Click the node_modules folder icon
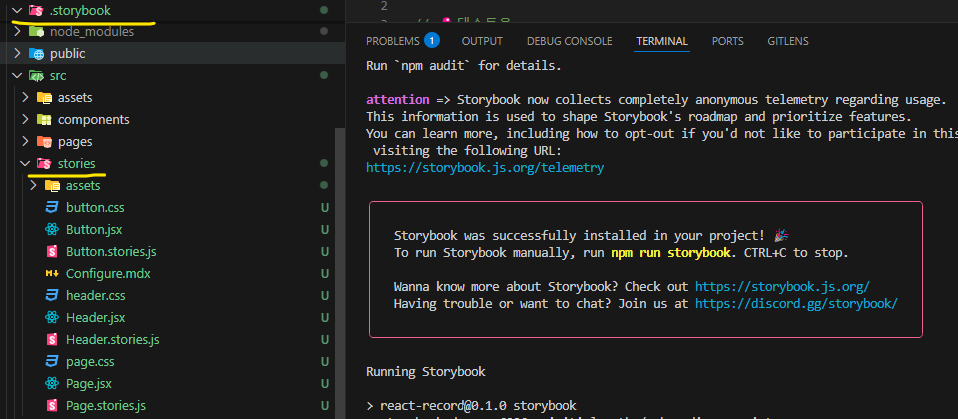 click(36, 31)
